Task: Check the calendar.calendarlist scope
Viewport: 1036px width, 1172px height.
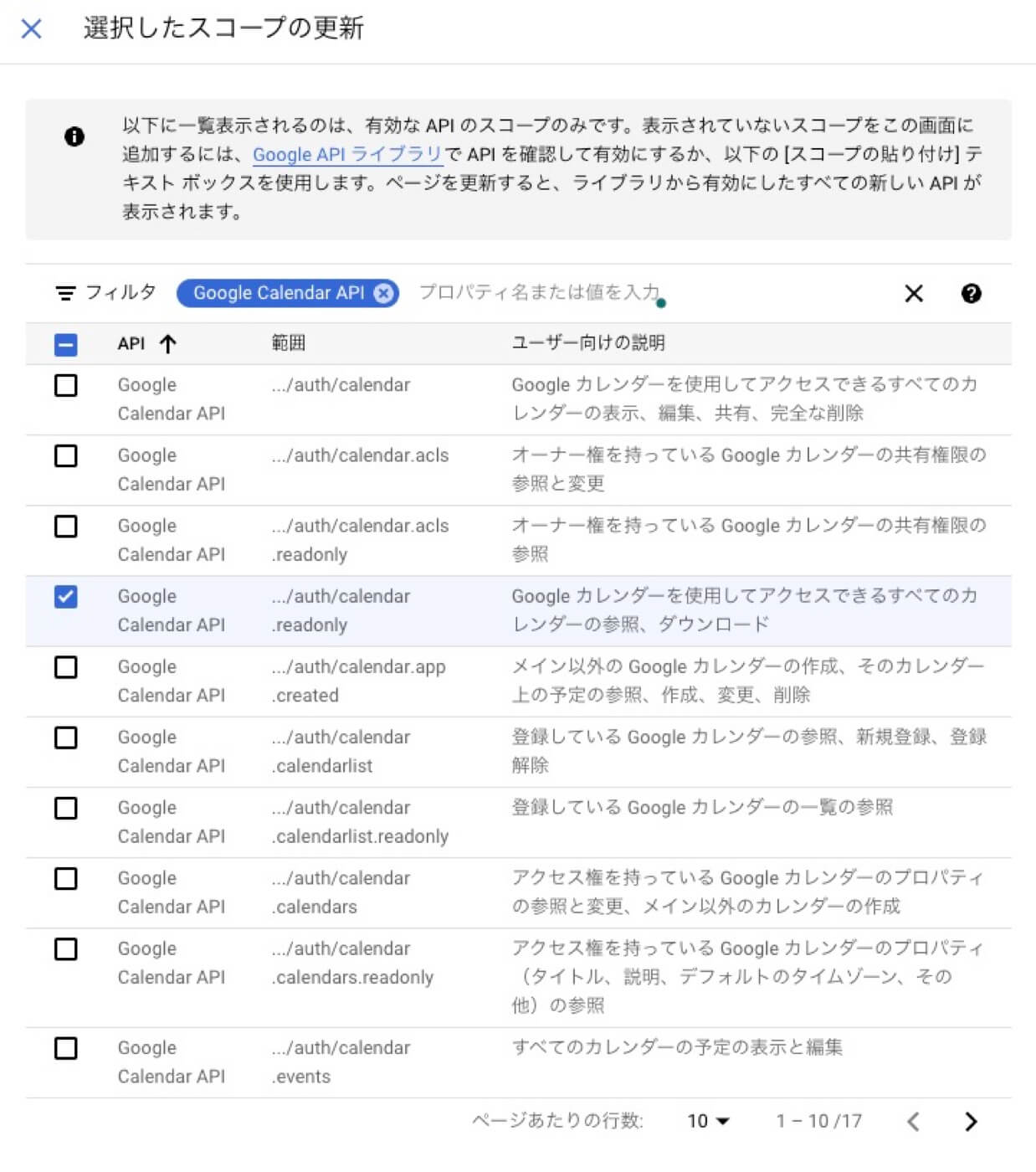Action: (x=66, y=738)
